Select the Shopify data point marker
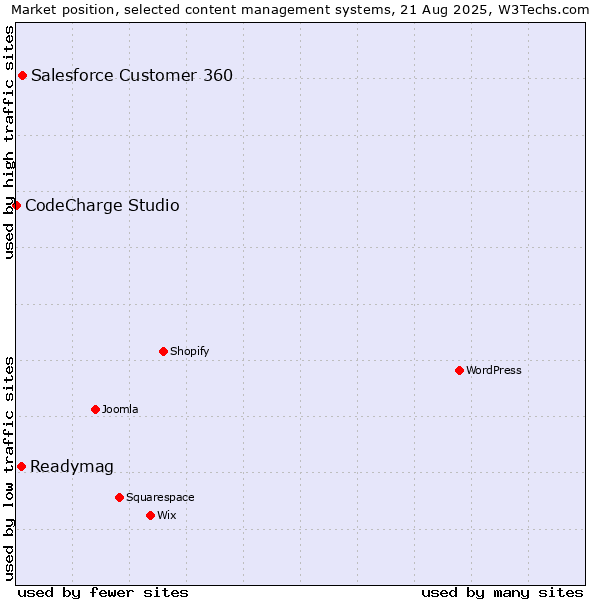 tap(163, 351)
